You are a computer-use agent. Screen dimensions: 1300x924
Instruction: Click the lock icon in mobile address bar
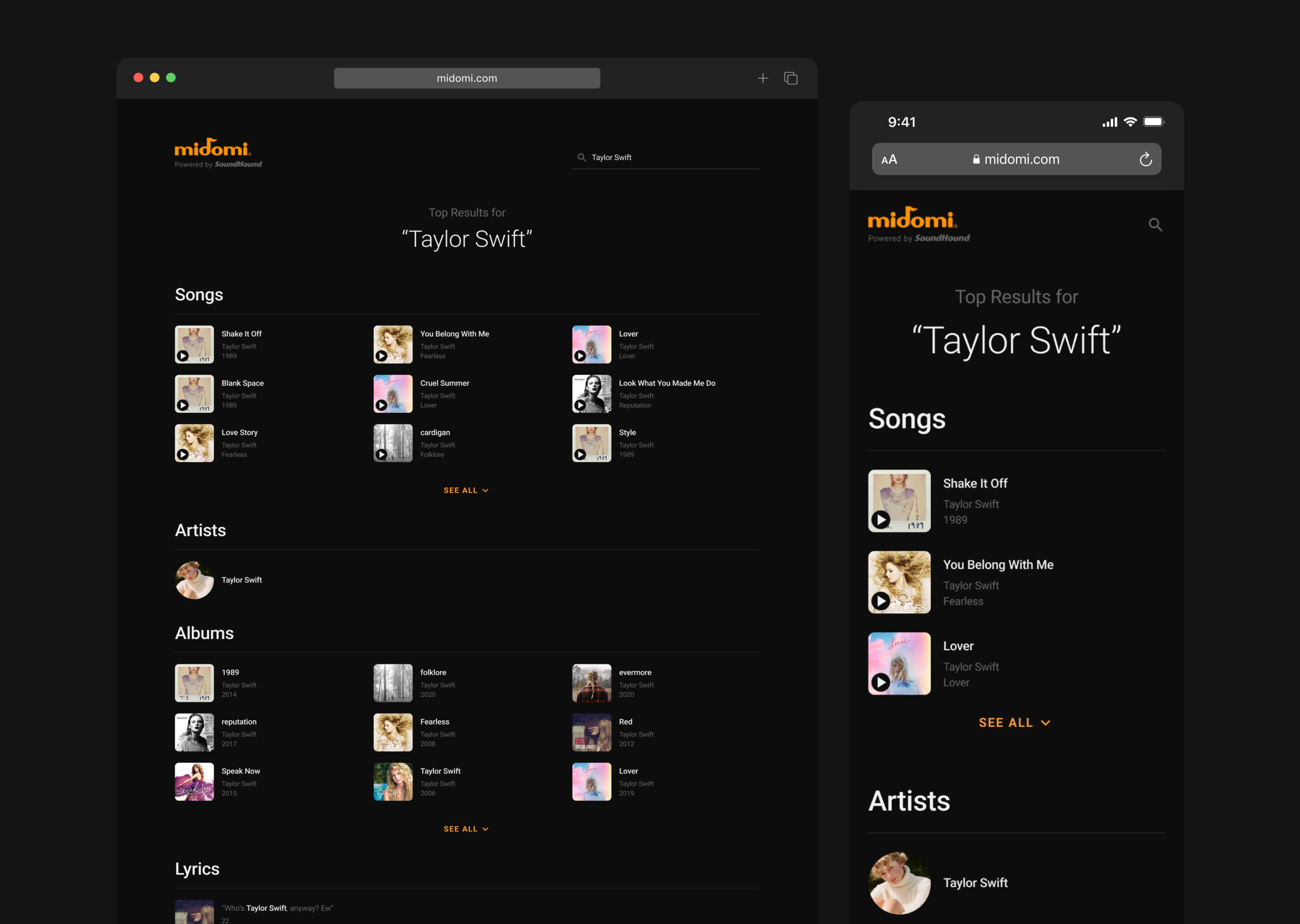(976, 159)
